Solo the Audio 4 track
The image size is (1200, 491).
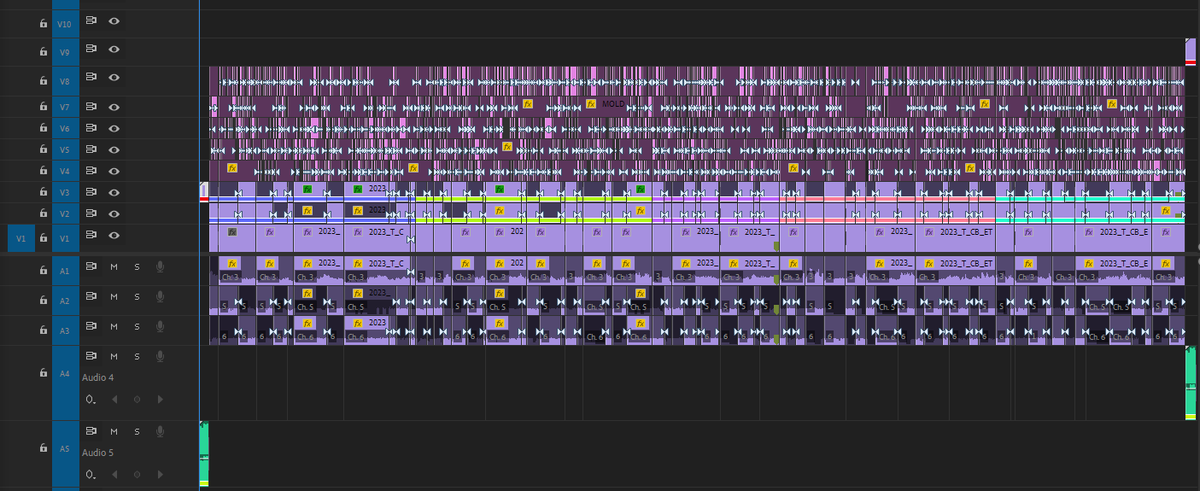pyautogui.click(x=137, y=356)
